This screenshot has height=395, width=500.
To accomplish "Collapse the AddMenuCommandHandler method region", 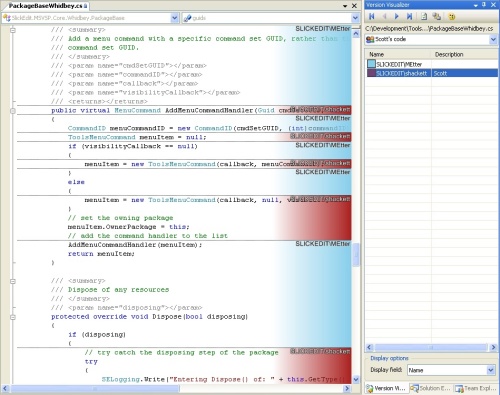I will (13, 111).
